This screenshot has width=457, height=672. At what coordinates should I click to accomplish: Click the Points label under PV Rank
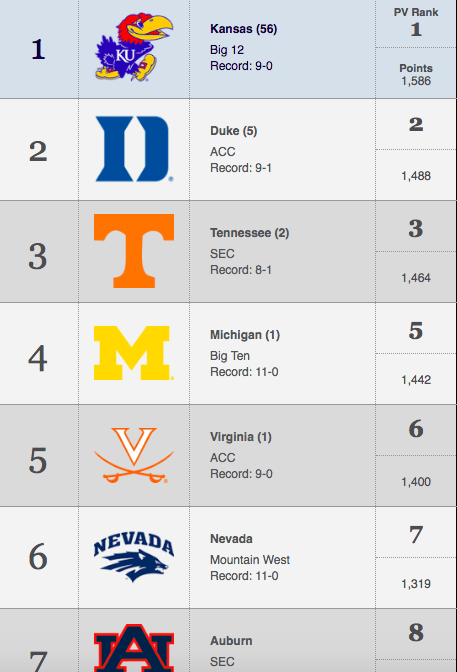(x=416, y=68)
